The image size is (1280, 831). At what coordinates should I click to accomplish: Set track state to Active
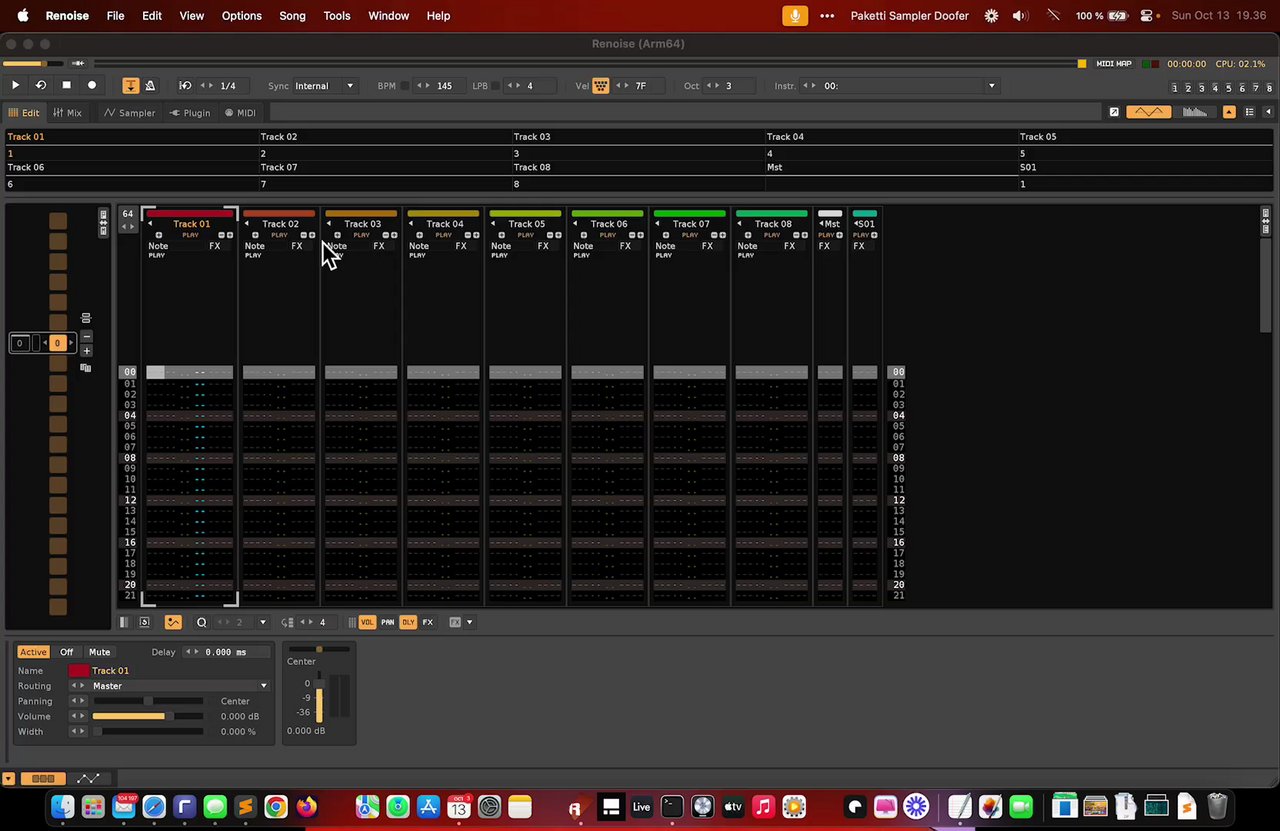point(33,652)
